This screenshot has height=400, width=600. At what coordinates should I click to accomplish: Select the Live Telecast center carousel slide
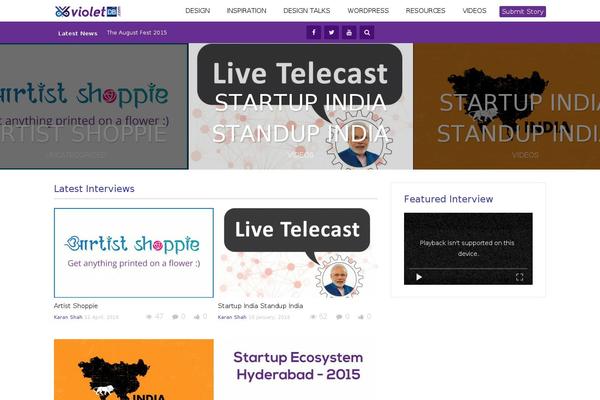[x=301, y=106]
